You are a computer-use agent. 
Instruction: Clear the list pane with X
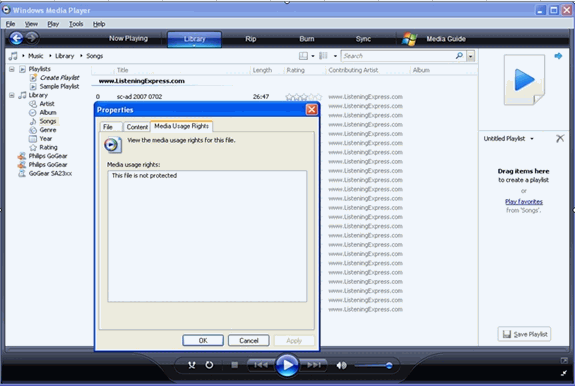[560, 139]
